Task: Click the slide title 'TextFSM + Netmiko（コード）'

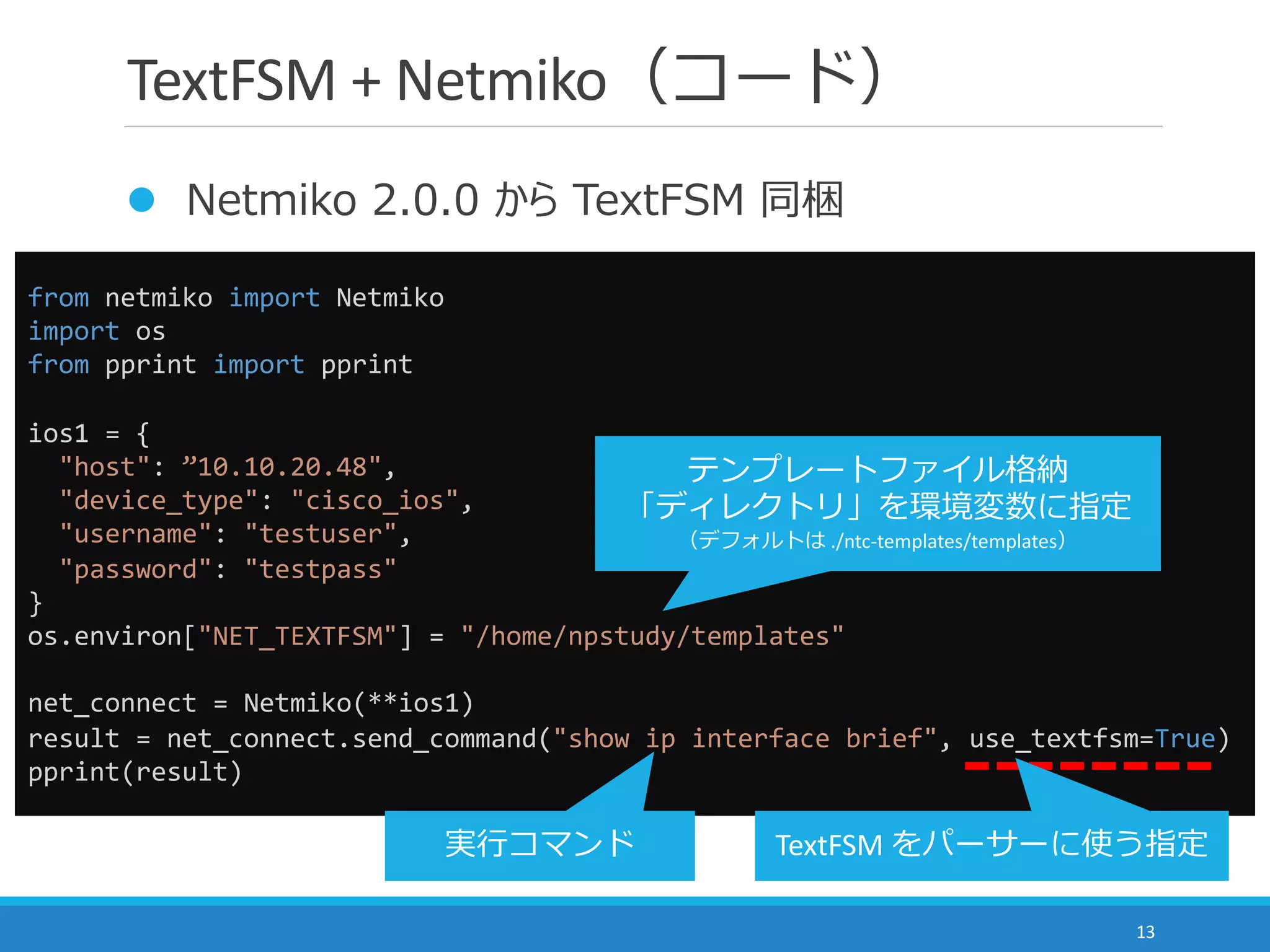Action: [506, 78]
